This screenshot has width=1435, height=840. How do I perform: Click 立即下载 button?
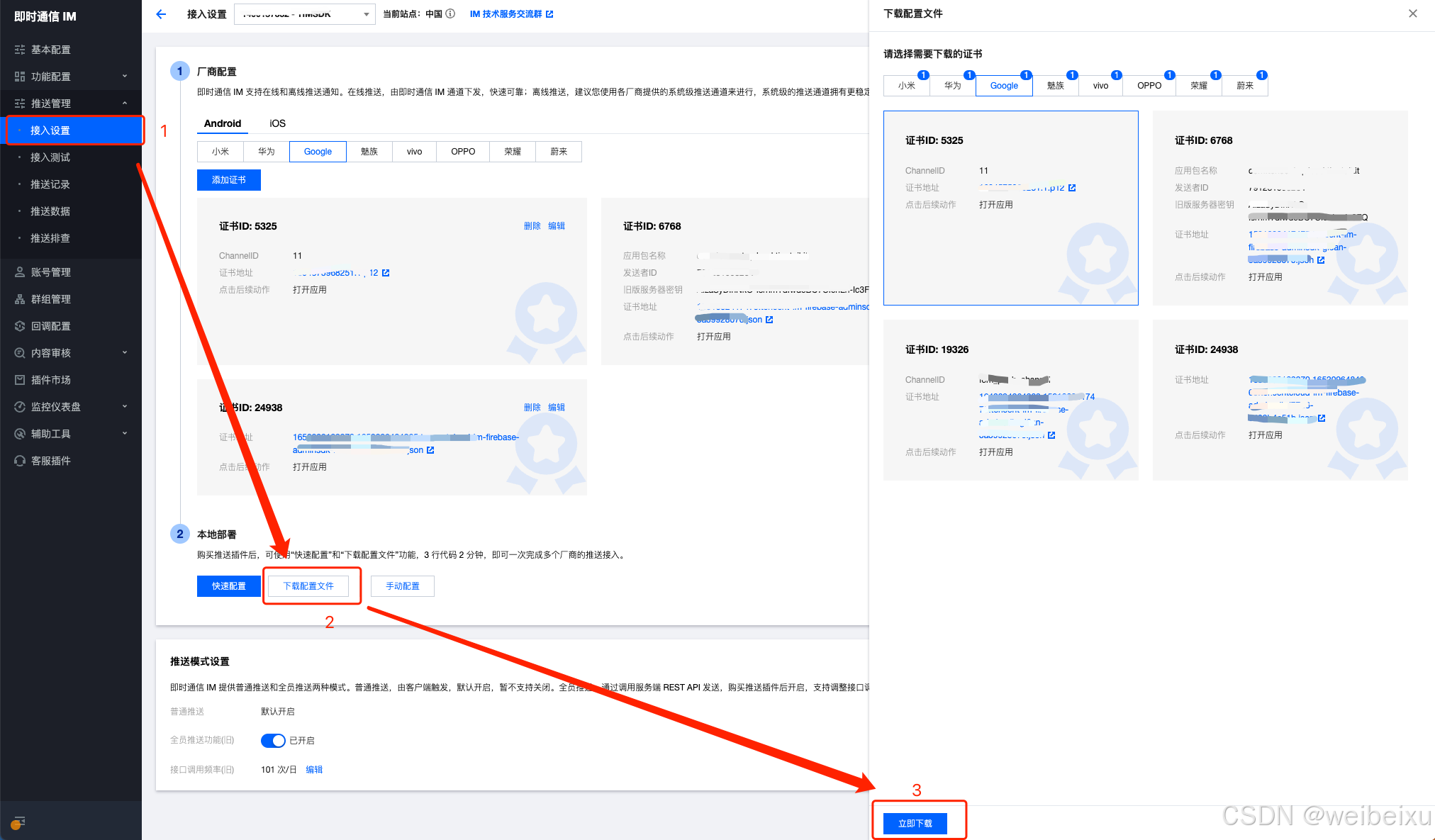pyautogui.click(x=915, y=823)
